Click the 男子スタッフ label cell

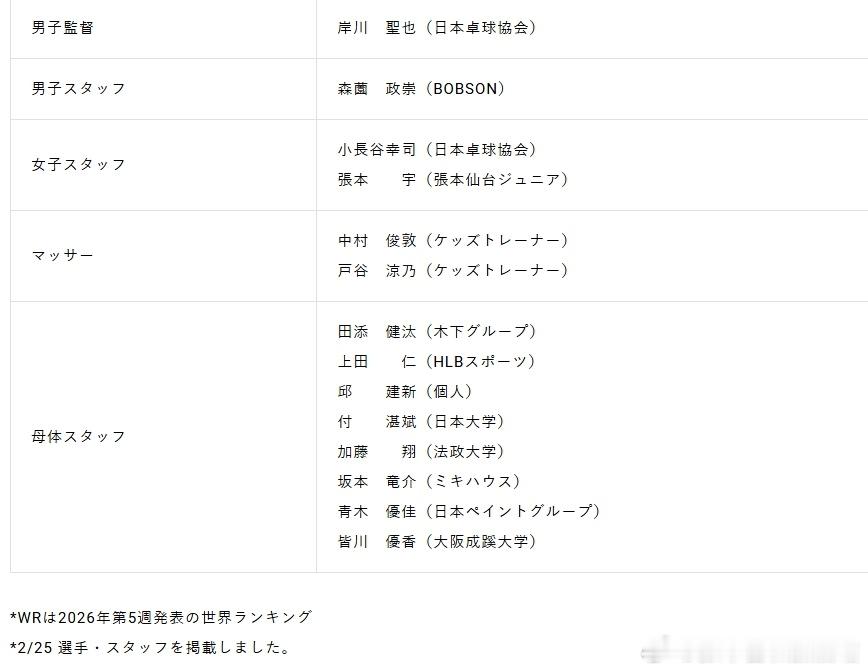[79, 89]
